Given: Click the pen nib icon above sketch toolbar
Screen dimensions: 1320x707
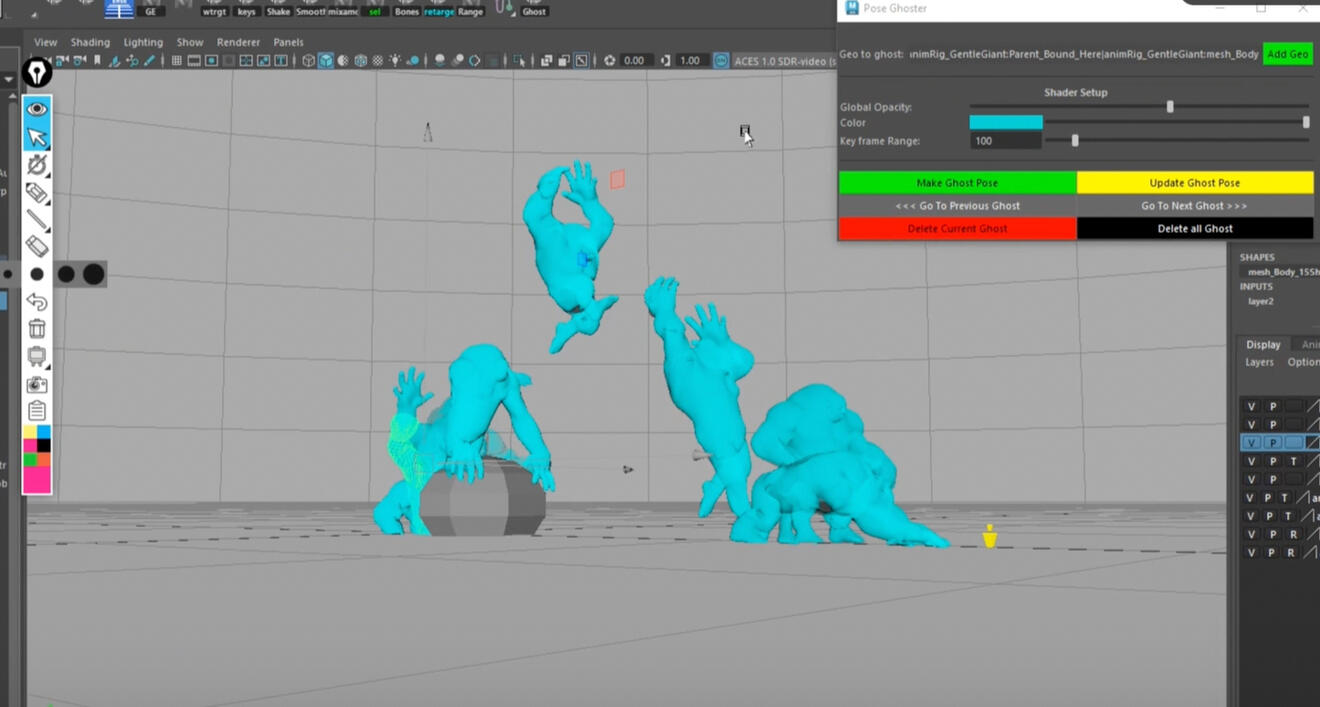Looking at the screenshot, I should [37, 73].
